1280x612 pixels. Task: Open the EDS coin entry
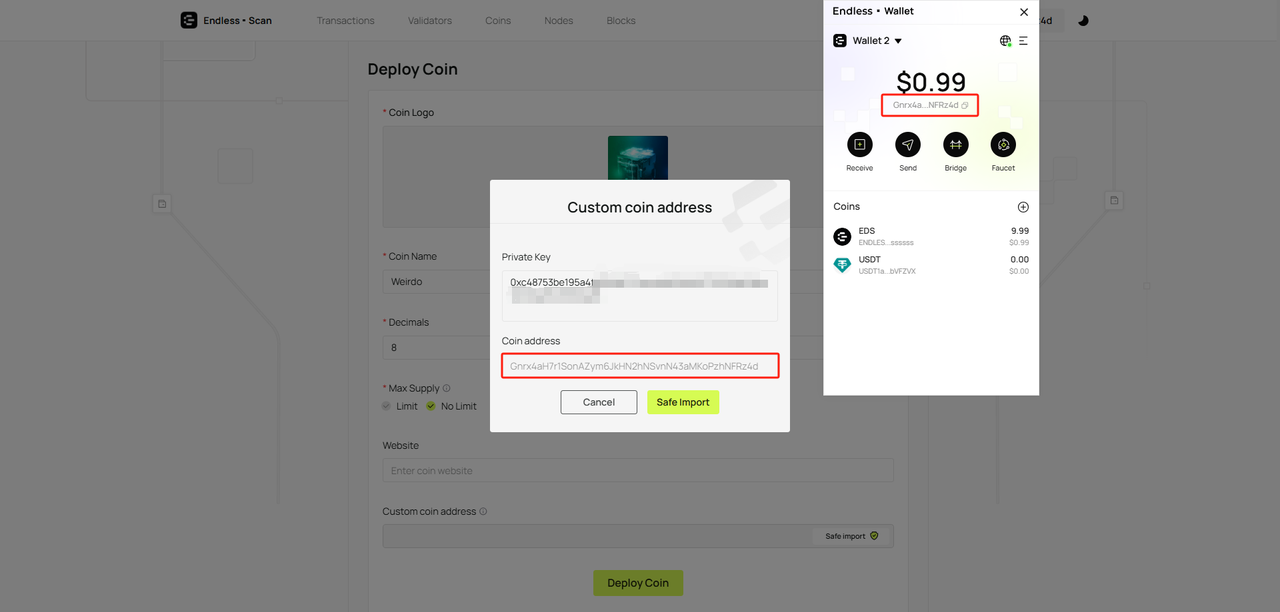[x=930, y=236]
